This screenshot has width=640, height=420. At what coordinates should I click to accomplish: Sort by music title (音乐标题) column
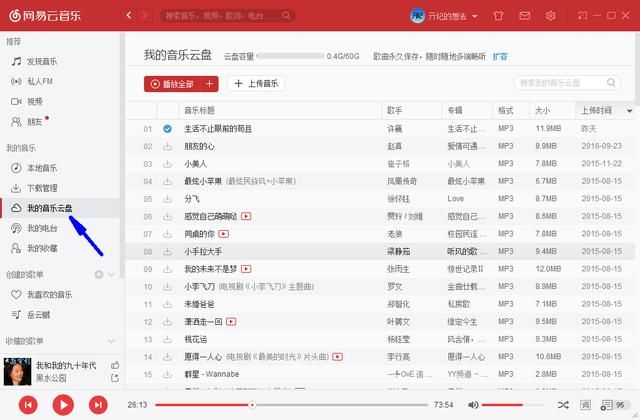199,110
